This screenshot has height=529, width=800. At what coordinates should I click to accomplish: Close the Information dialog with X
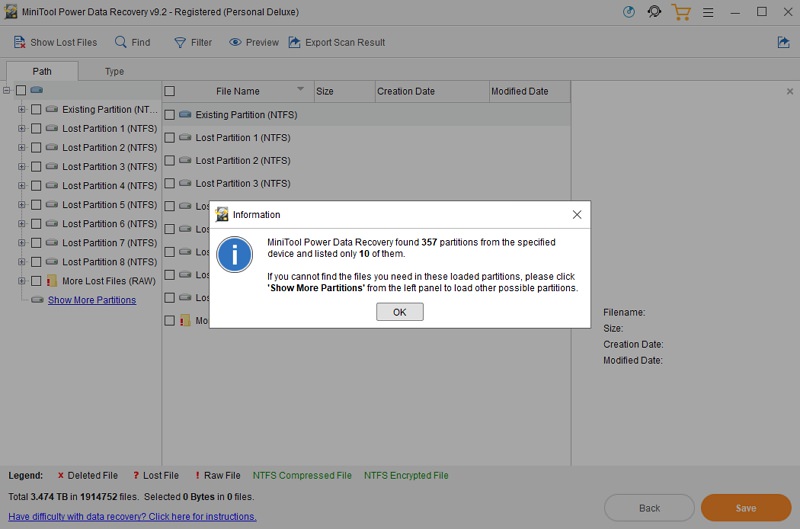point(577,215)
